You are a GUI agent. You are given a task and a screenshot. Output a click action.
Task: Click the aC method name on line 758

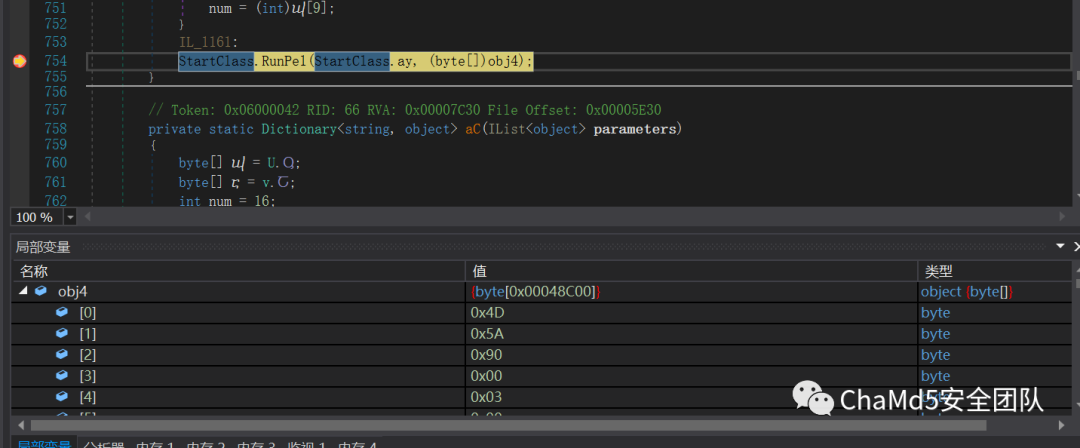click(x=473, y=129)
